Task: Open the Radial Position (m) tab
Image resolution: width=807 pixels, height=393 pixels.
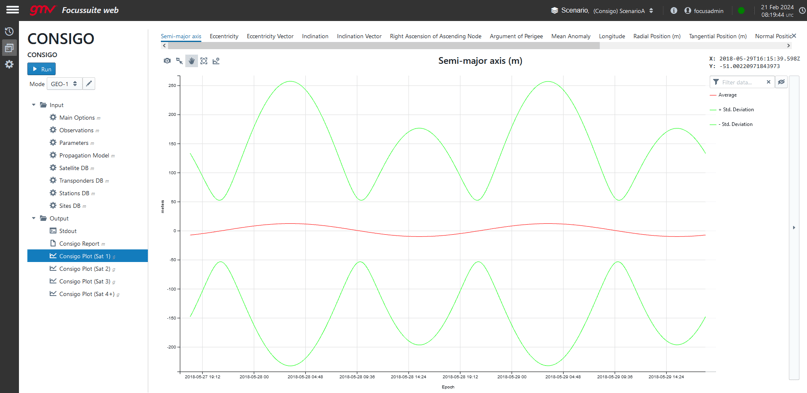Action: pyautogui.click(x=657, y=36)
